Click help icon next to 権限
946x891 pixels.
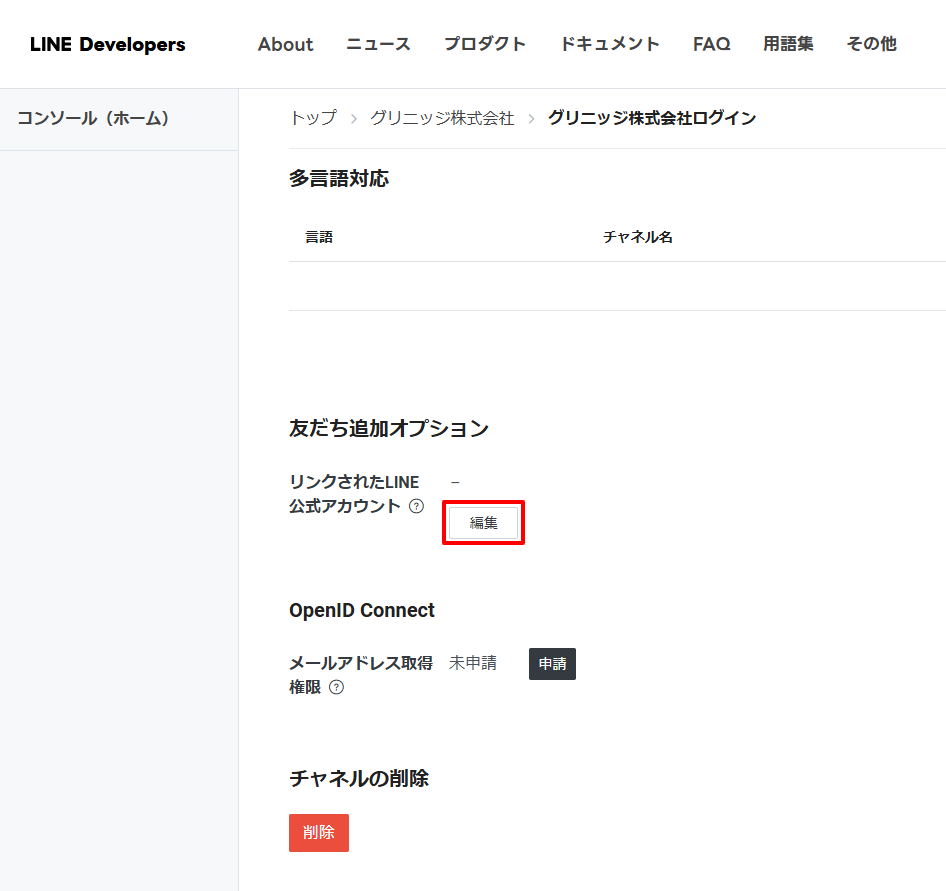tap(337, 687)
